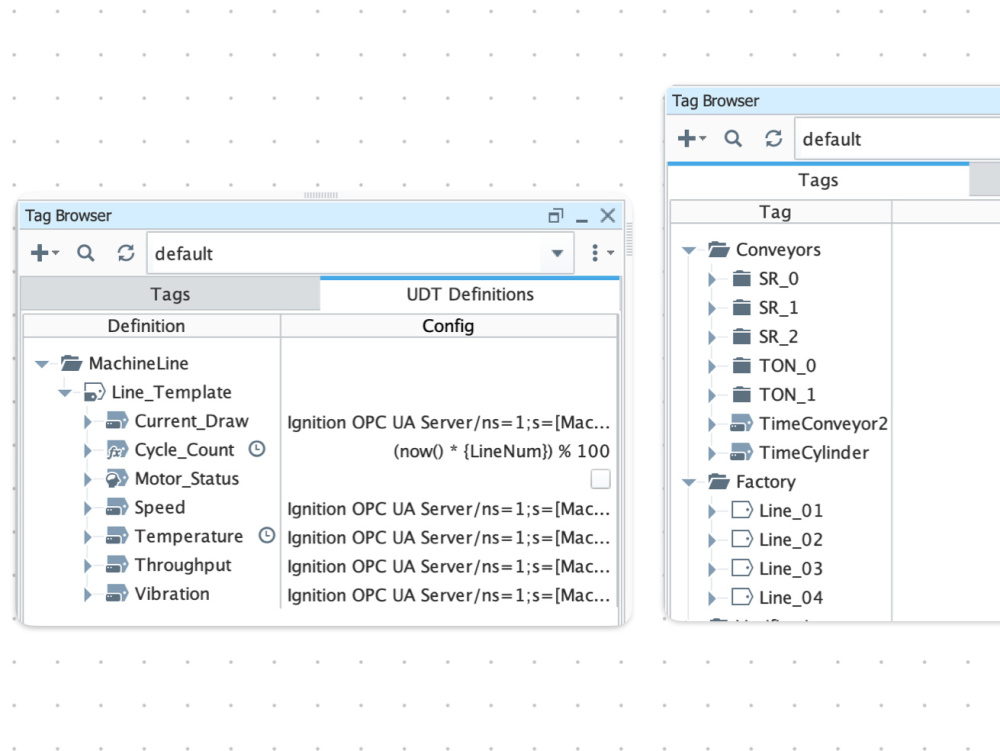
Task: Click the Throughput tag icon
Action: (x=117, y=565)
